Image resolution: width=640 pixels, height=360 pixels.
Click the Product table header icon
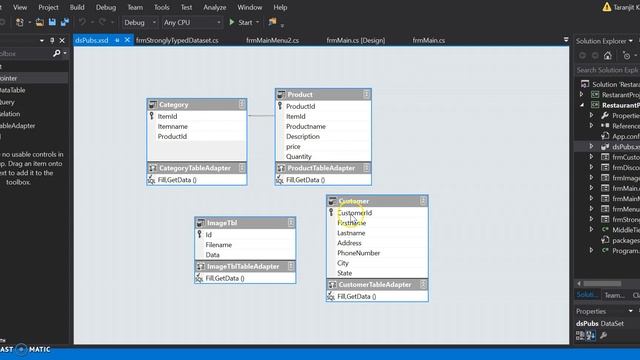click(x=281, y=95)
